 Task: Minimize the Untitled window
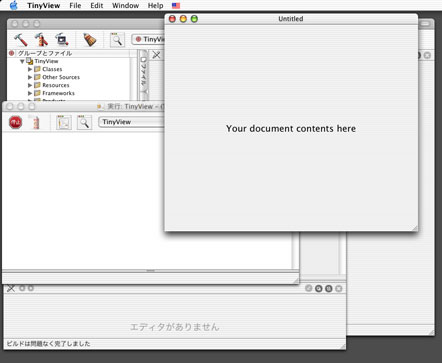click(x=183, y=19)
